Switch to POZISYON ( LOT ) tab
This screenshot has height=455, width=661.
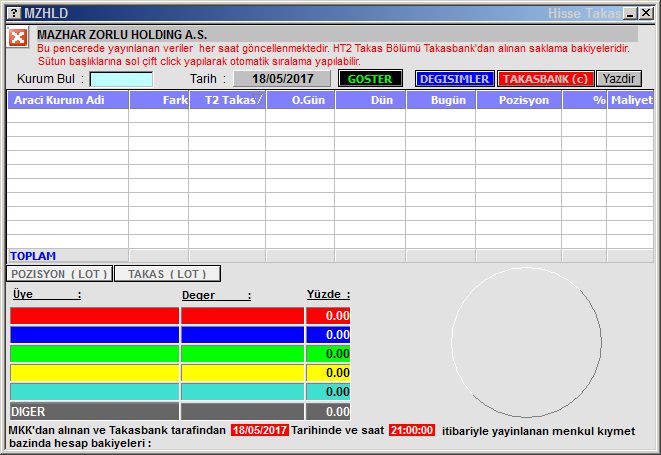[59, 274]
